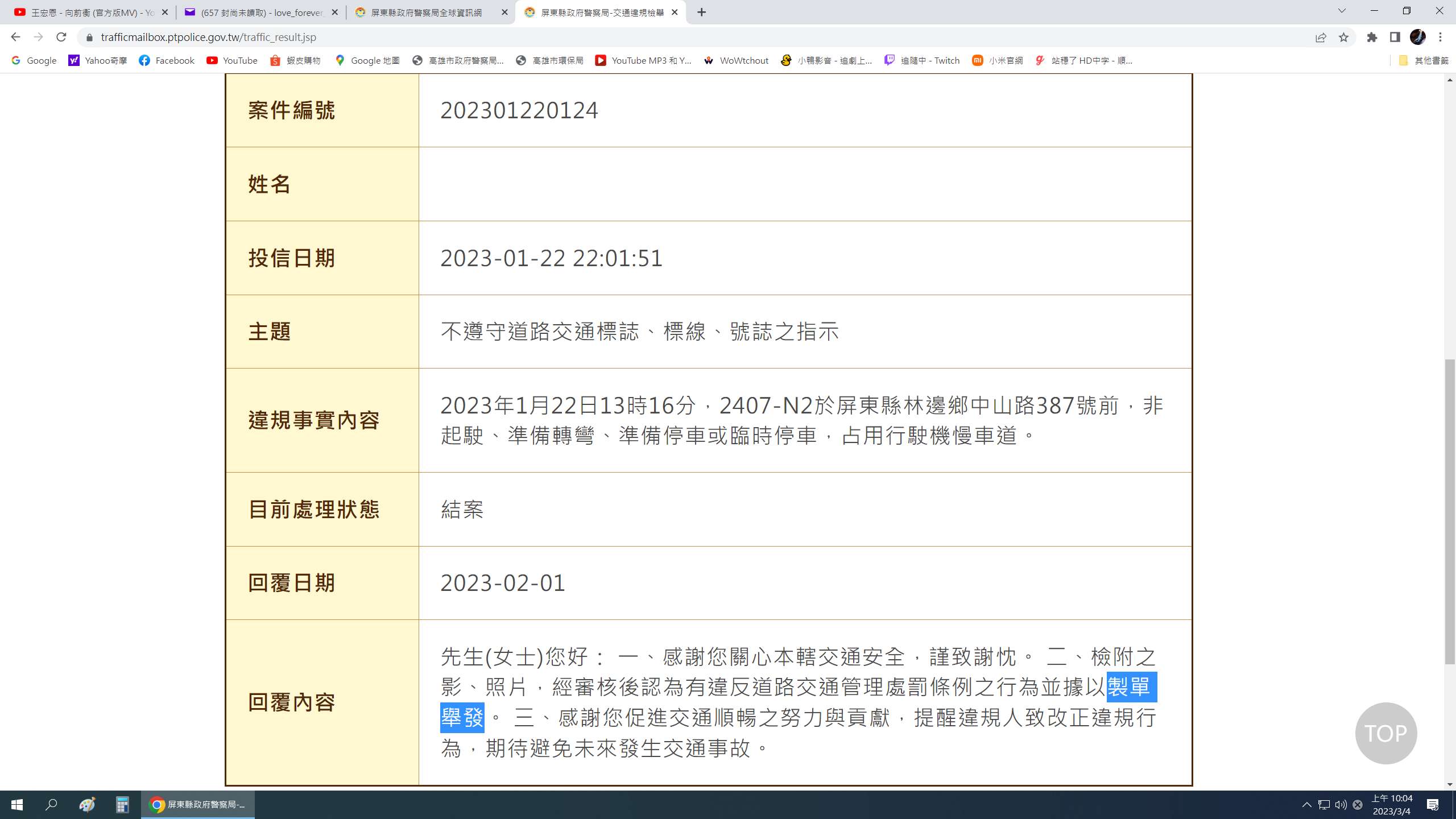Open the Google 地圖 bookmark
Screen dimensions: 1456x819
[367, 60]
